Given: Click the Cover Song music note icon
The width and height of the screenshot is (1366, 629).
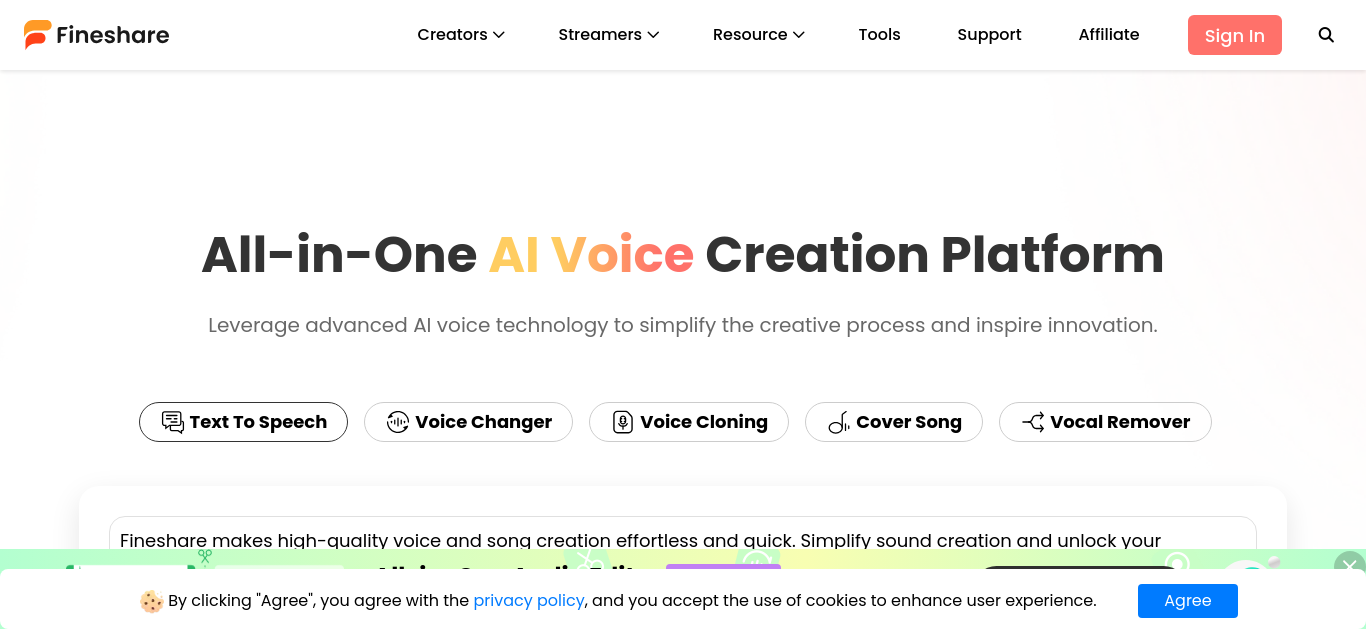Looking at the screenshot, I should (839, 422).
